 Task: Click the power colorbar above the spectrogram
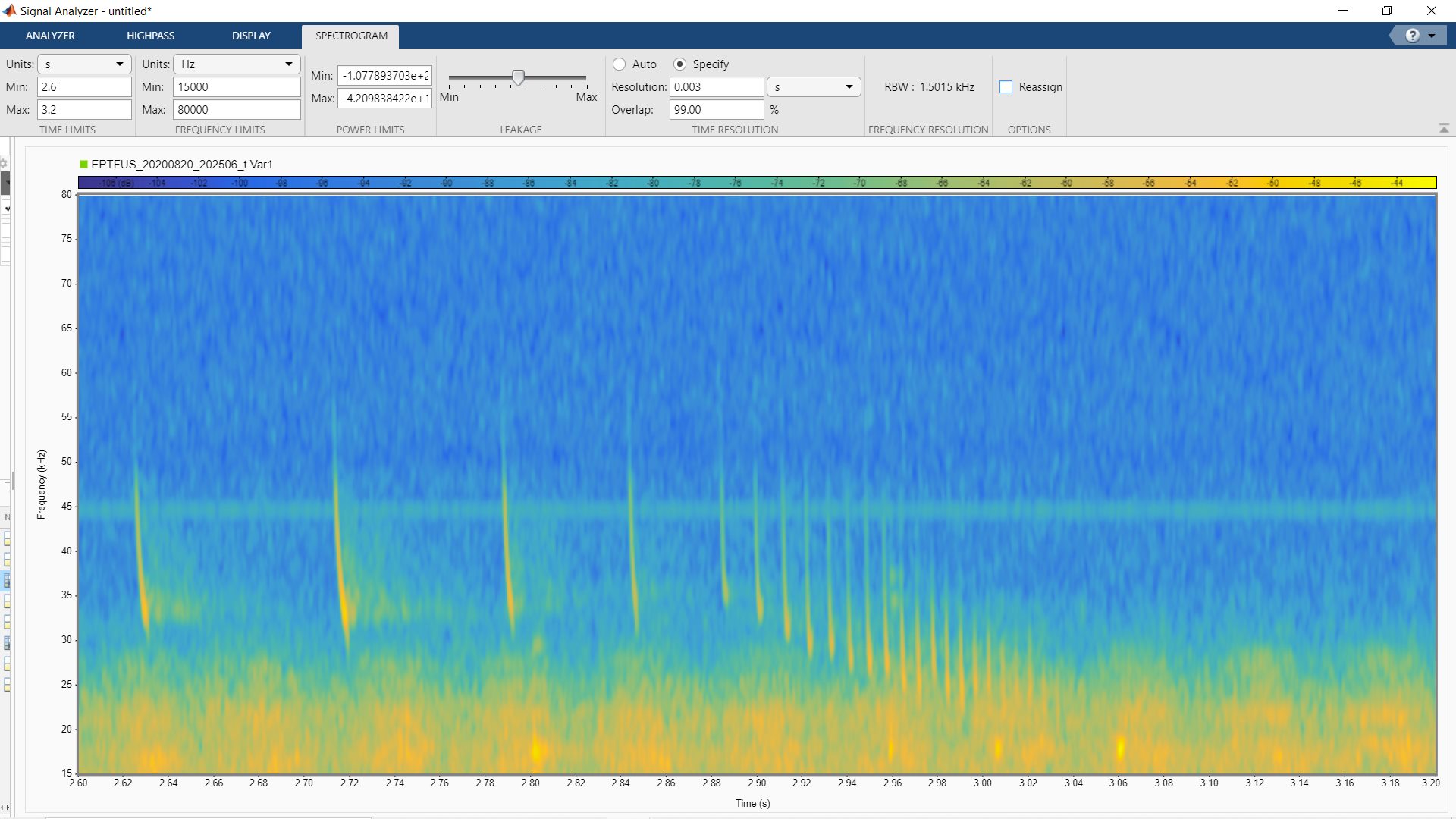tap(757, 183)
